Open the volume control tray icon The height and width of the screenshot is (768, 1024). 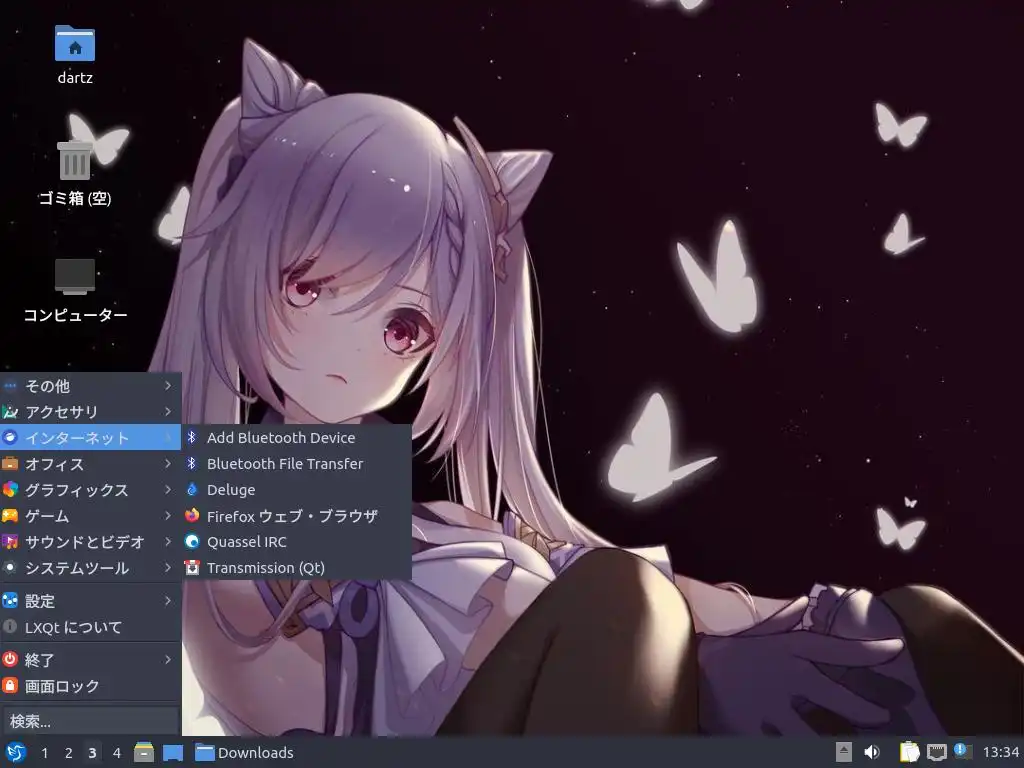[x=872, y=752]
